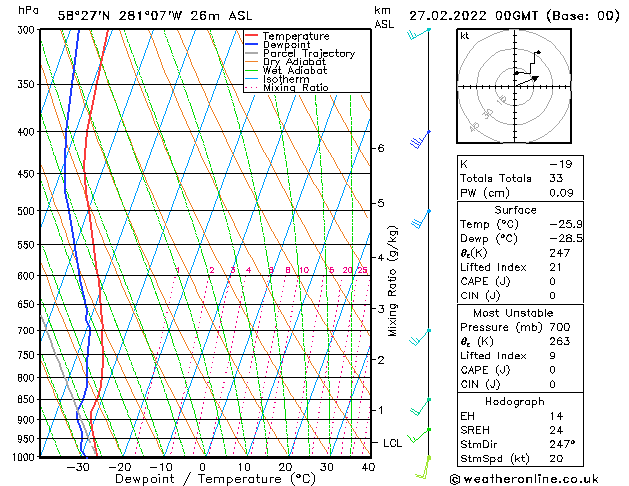Click the Wet Adiabat legend entry
The image size is (629, 486).
286,70
